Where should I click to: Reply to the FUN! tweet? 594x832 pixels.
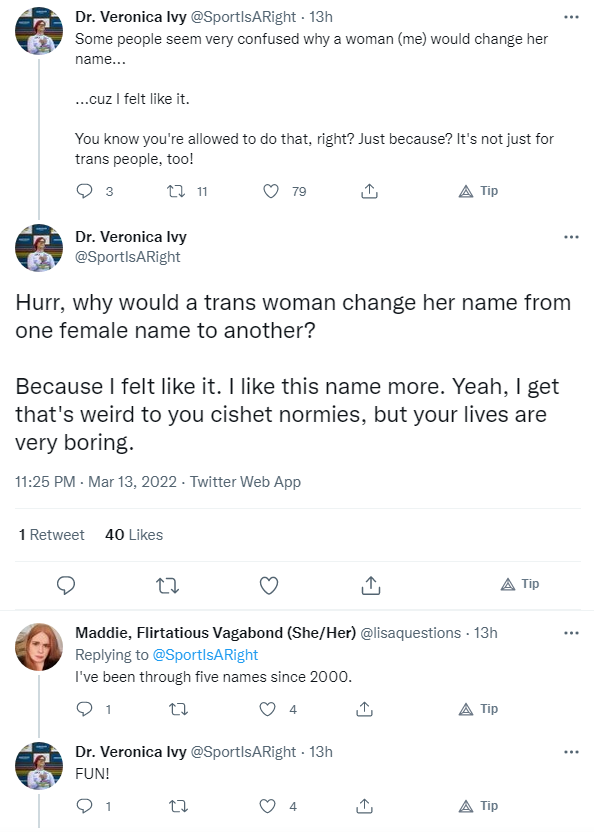point(84,806)
